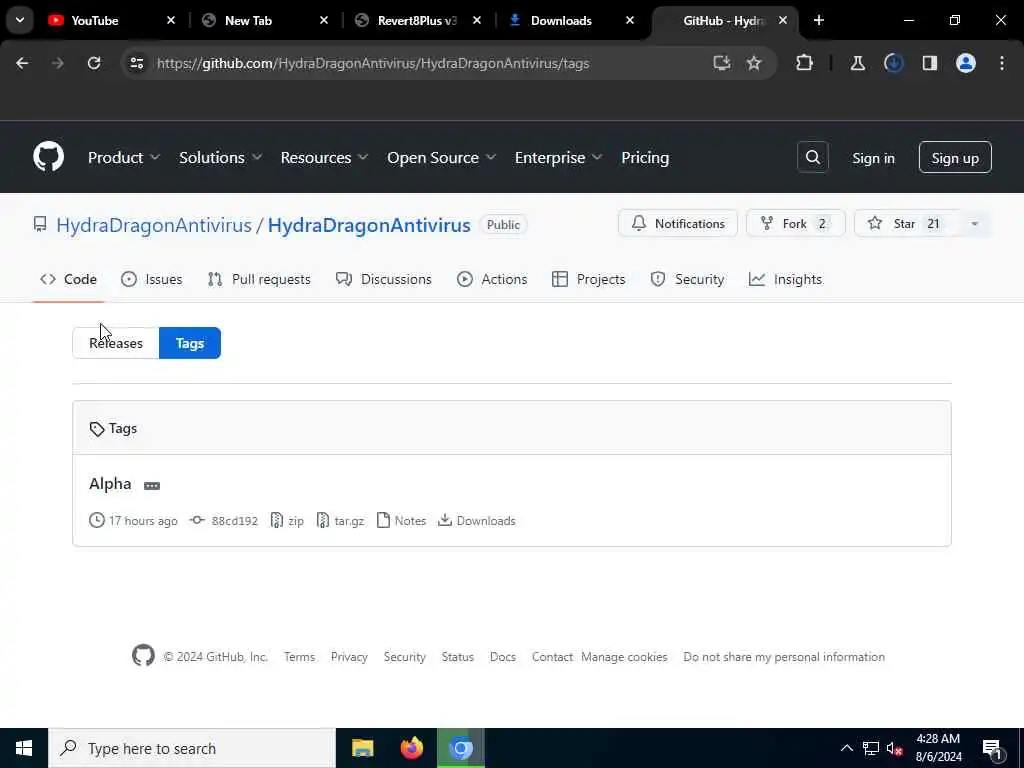Download the Alpha tag tar.gz archive

340,520
